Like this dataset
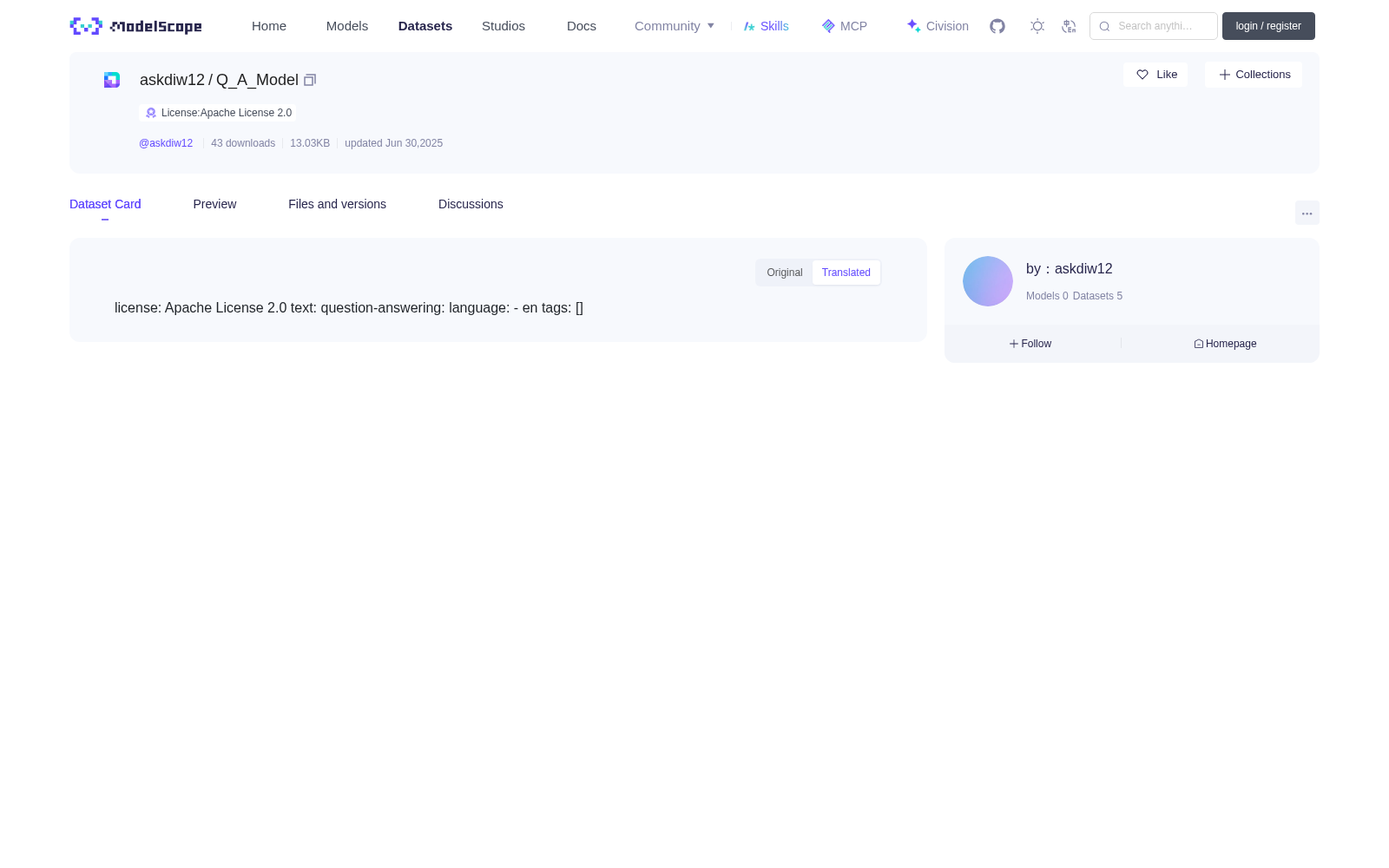The image size is (1389, 868). (x=1155, y=75)
